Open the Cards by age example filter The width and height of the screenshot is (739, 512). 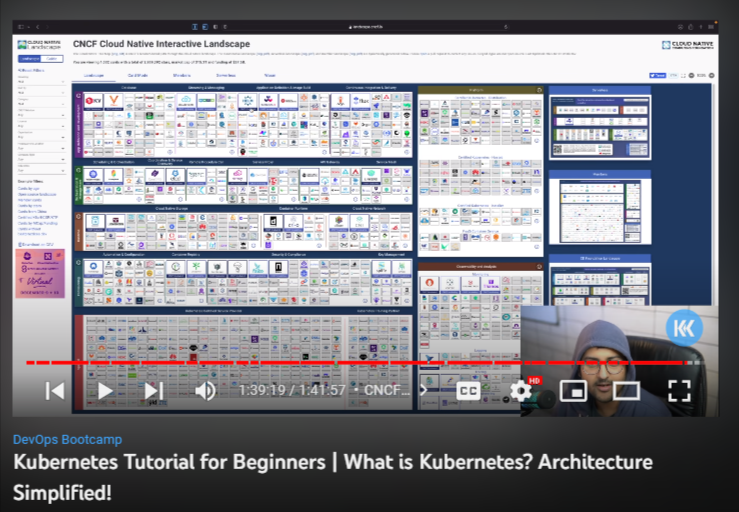(x=28, y=189)
